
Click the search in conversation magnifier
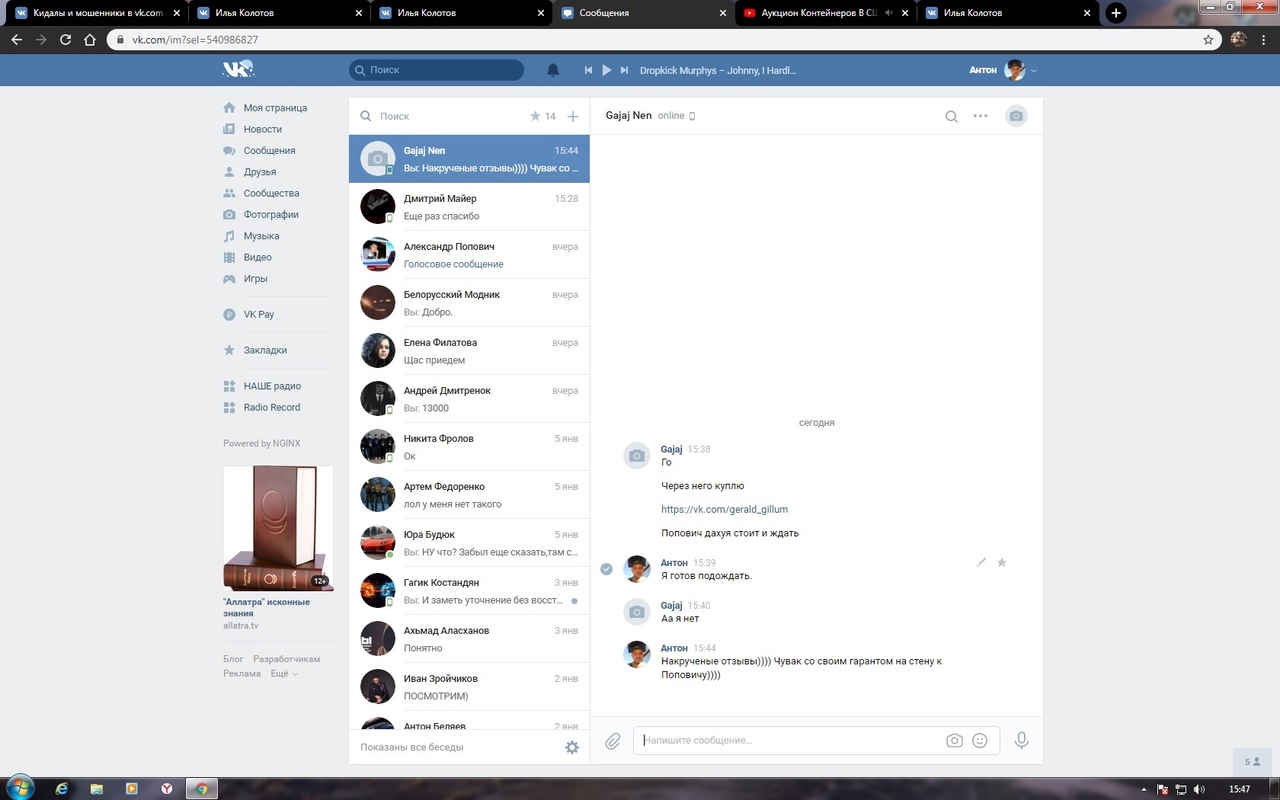click(x=951, y=116)
